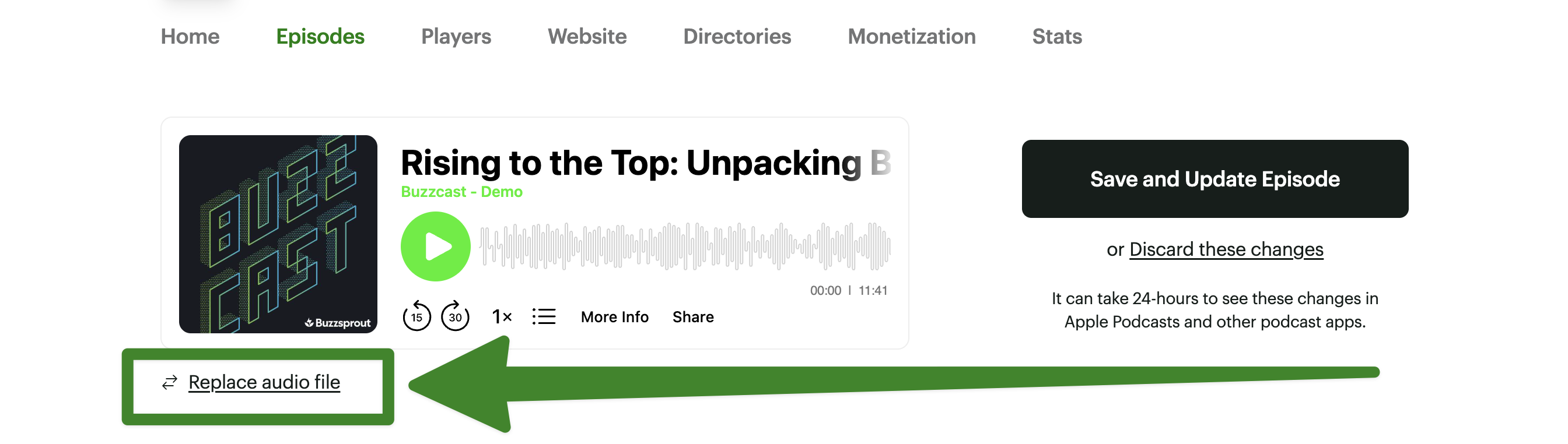Go to the Players tab

coord(456,37)
